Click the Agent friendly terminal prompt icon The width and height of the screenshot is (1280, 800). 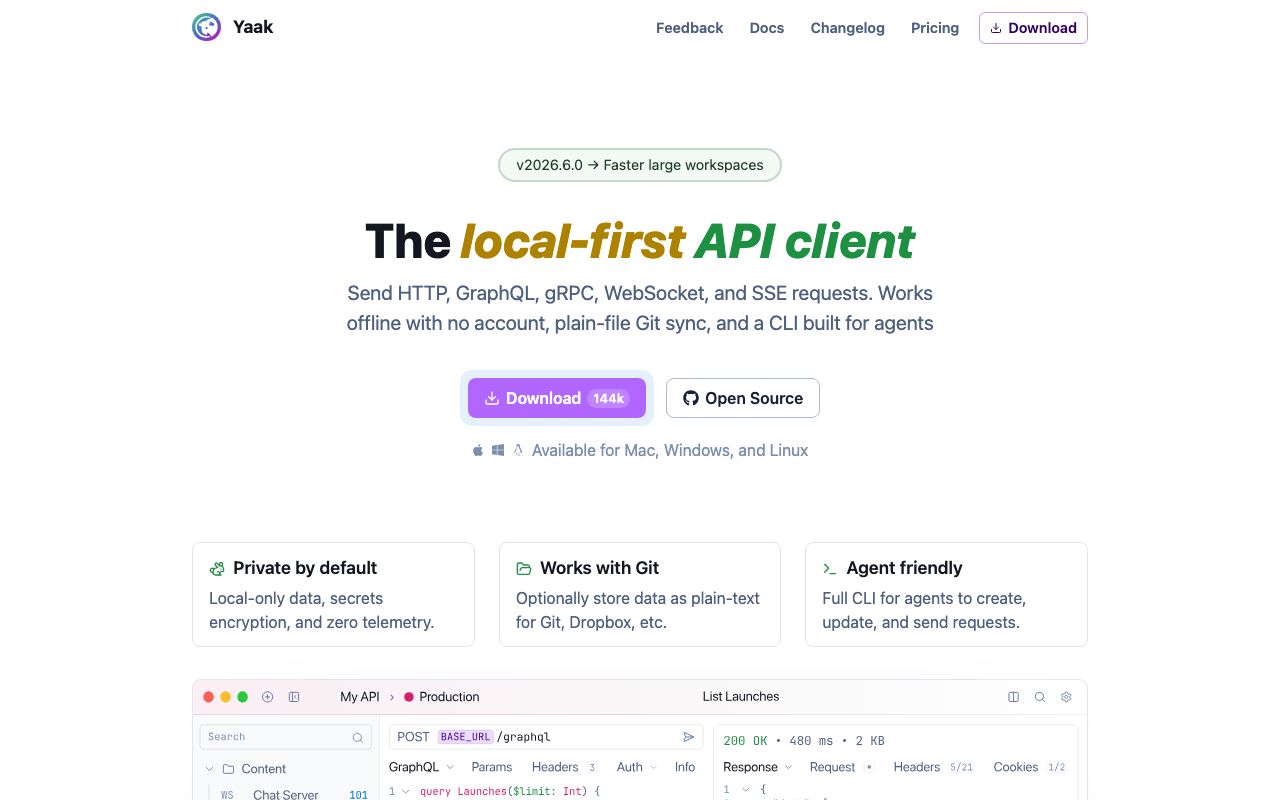(x=830, y=568)
